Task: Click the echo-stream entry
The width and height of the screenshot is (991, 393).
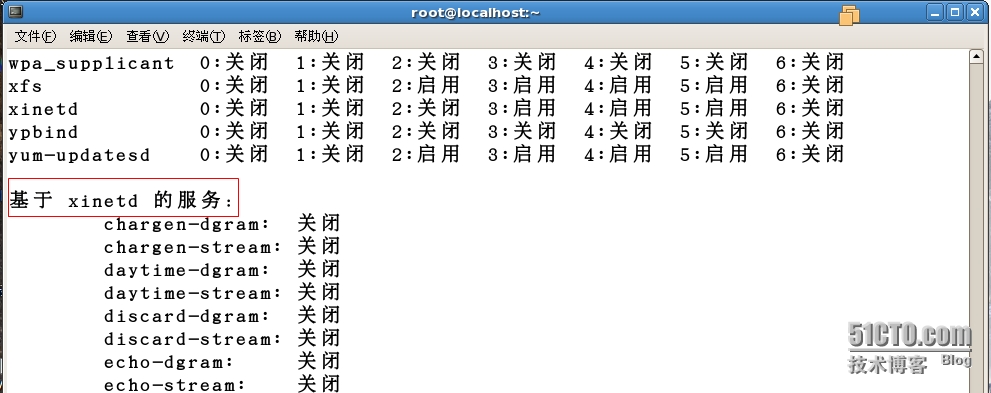Action: click(174, 385)
